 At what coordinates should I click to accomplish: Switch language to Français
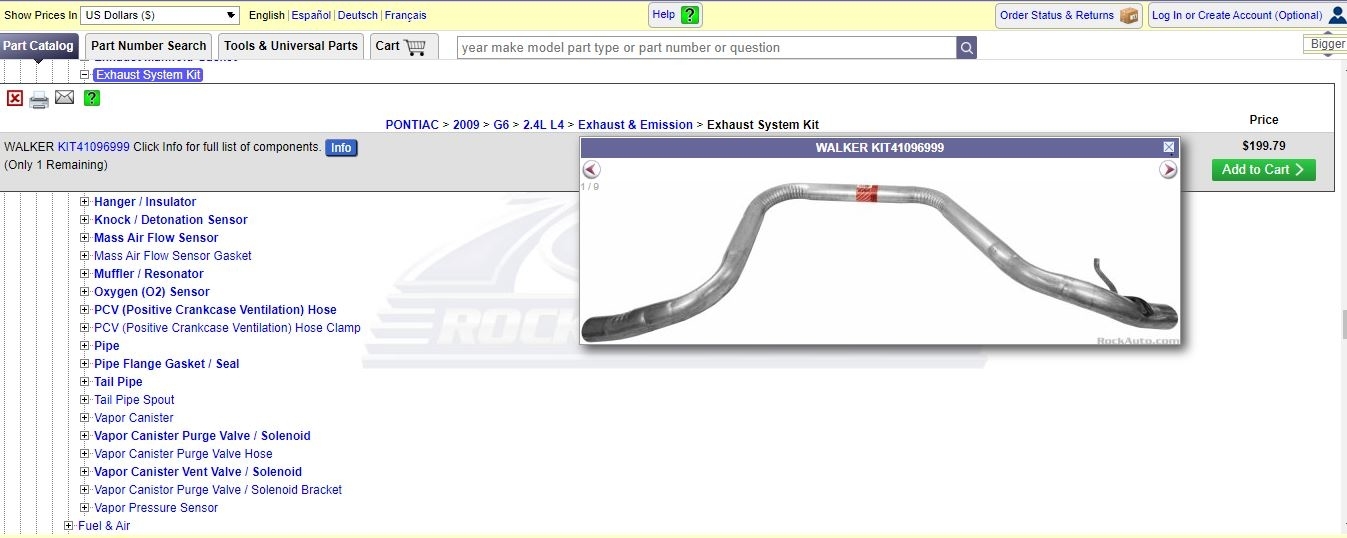click(405, 15)
